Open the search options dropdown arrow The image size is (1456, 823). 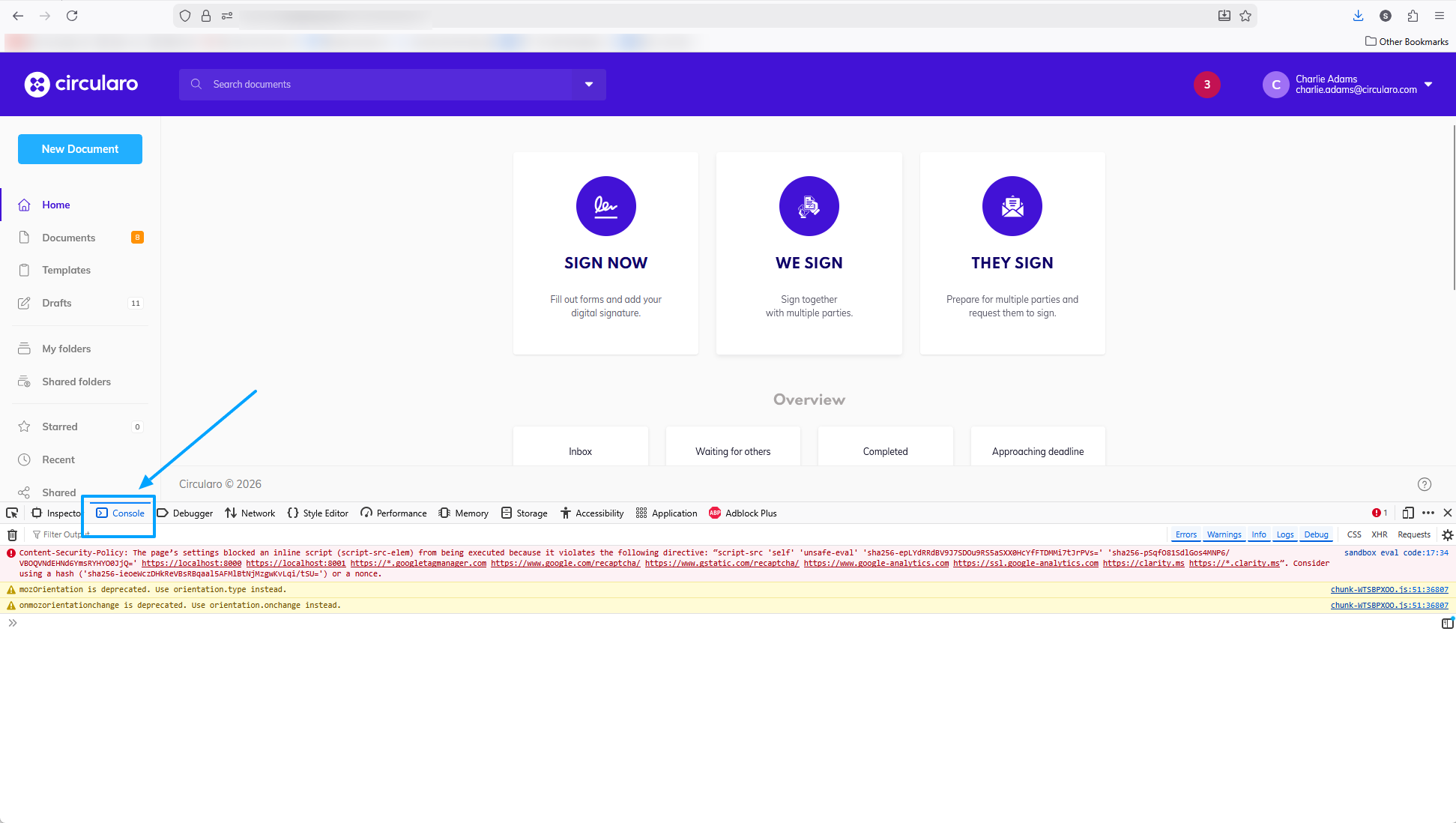click(589, 84)
